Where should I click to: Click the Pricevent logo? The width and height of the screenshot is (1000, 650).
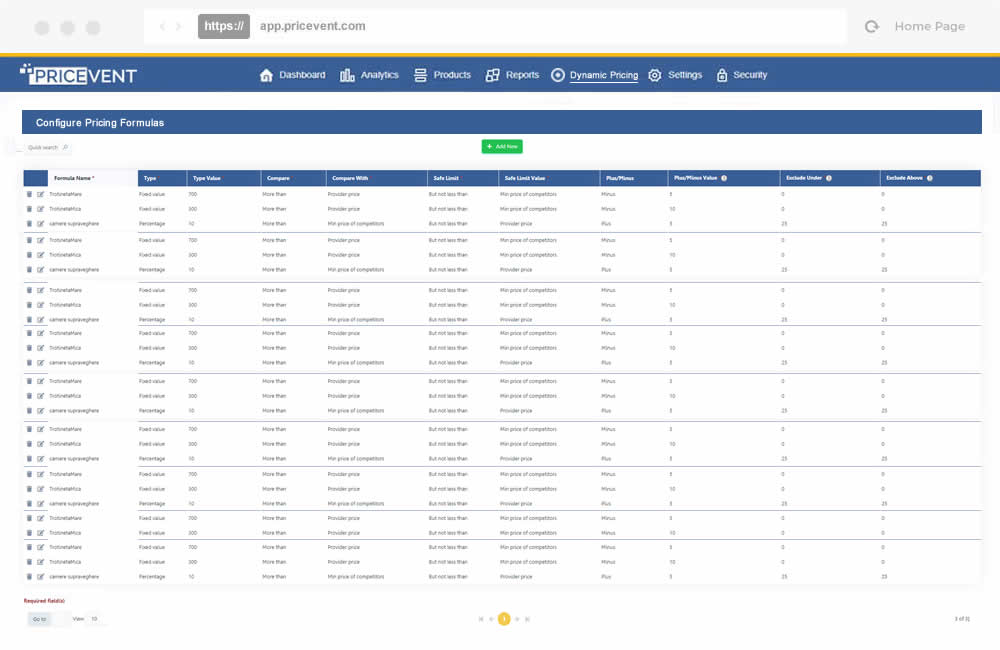[78, 75]
